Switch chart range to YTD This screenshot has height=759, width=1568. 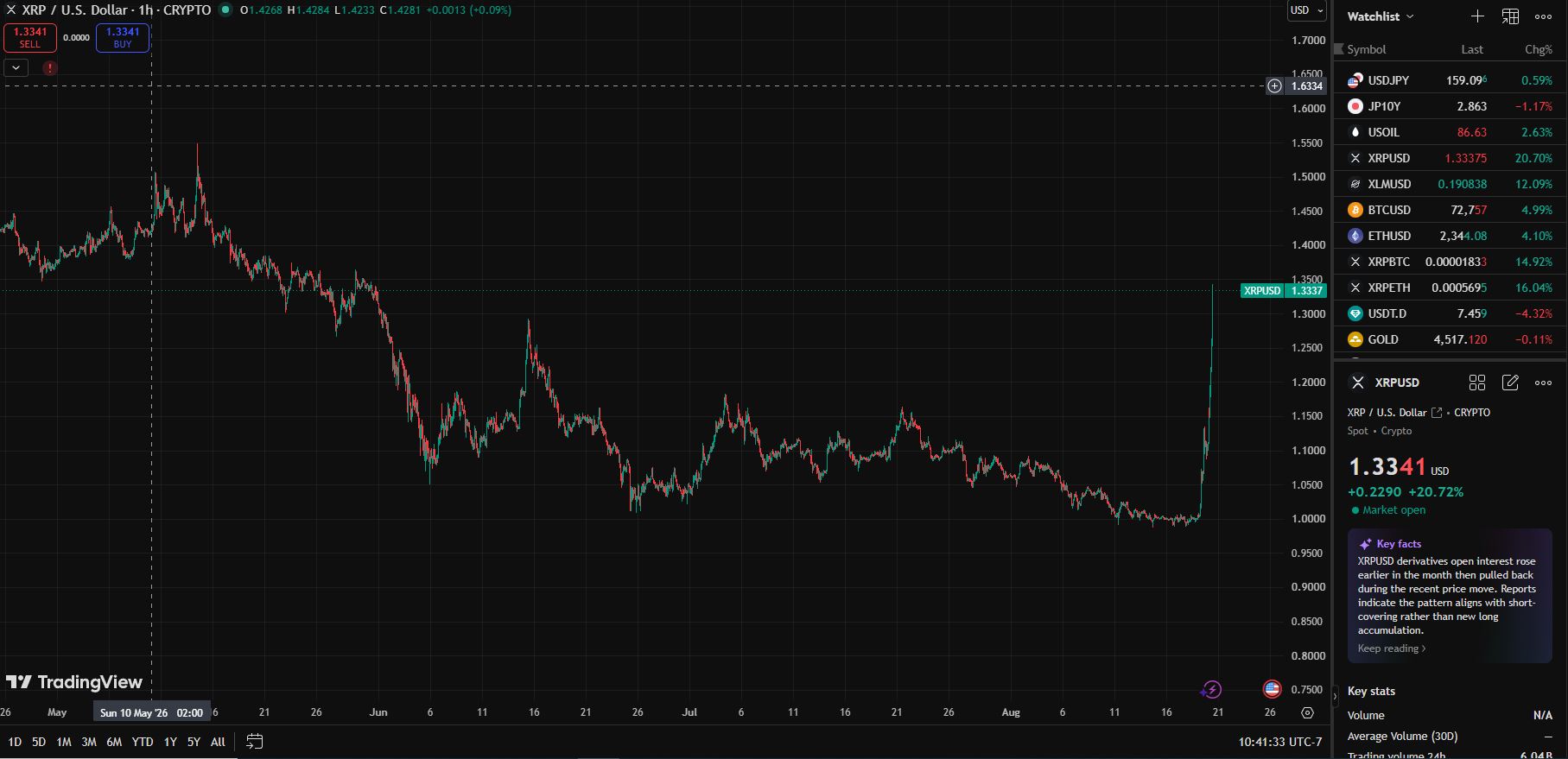tap(143, 742)
